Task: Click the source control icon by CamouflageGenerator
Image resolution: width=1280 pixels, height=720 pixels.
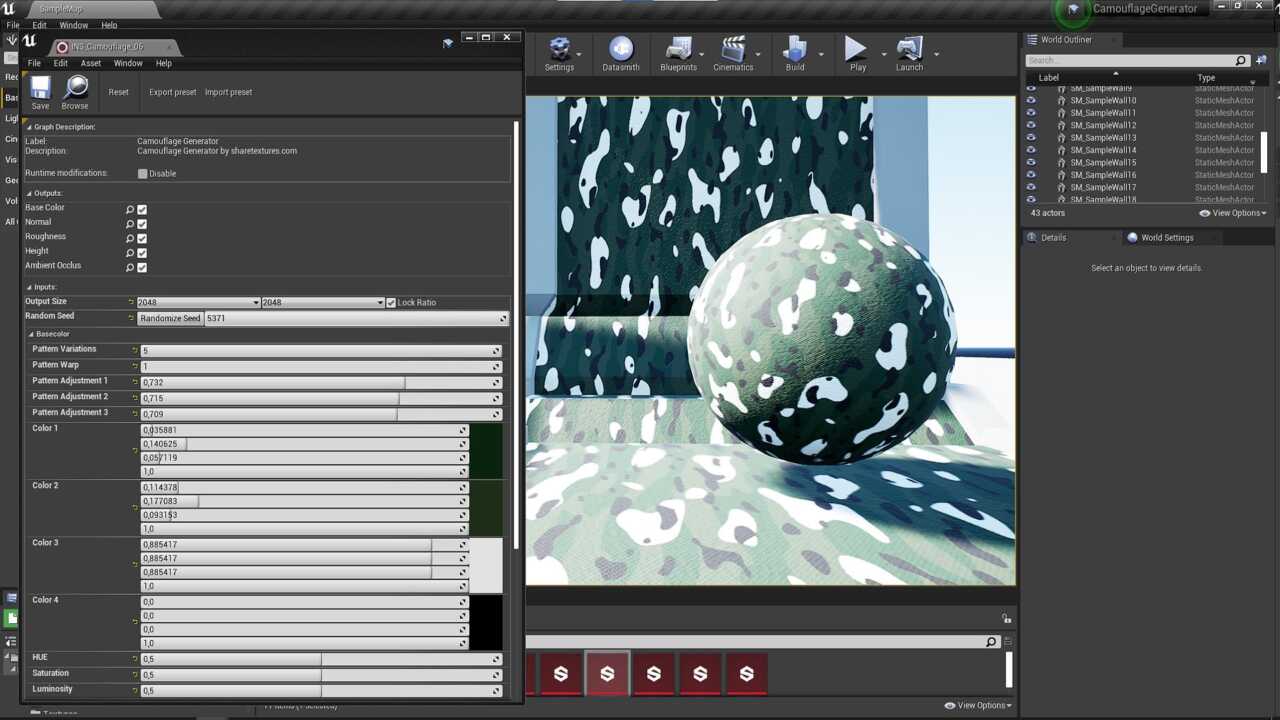Action: (1073, 10)
